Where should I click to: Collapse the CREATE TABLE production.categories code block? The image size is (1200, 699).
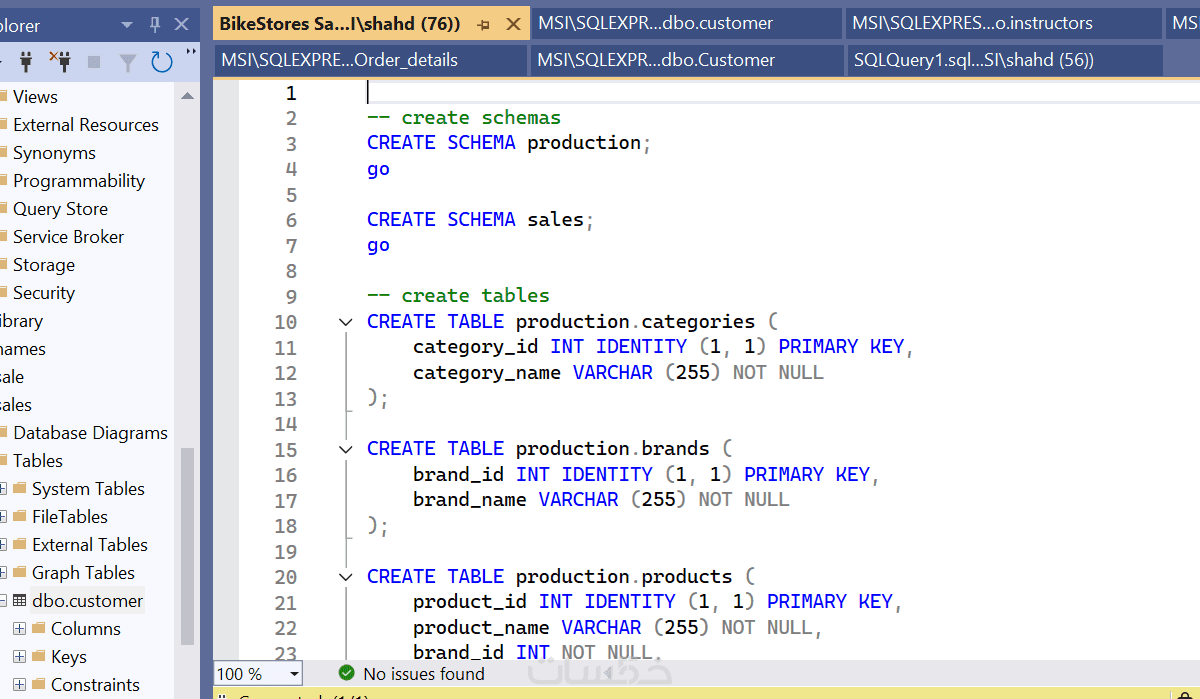coord(345,322)
